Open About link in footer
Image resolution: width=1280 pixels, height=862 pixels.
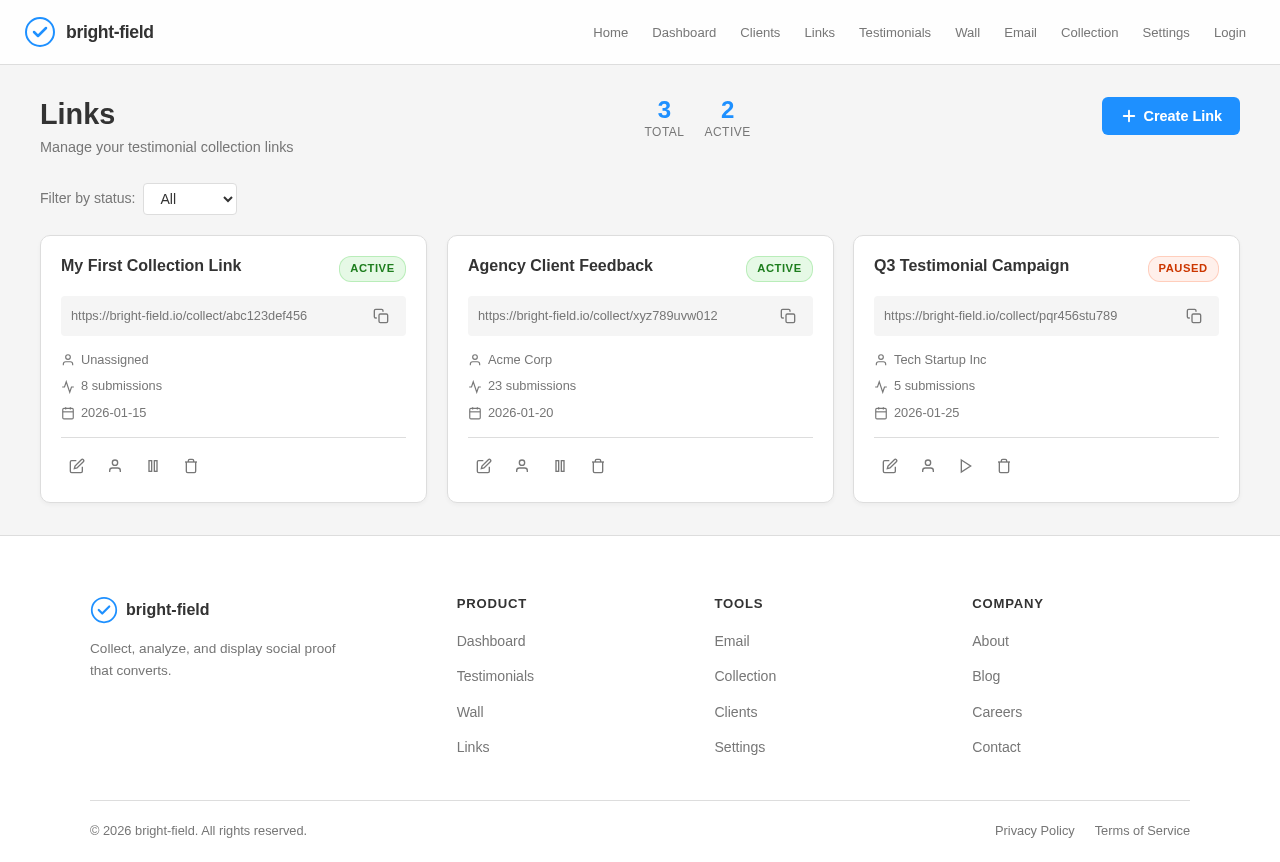coord(990,641)
